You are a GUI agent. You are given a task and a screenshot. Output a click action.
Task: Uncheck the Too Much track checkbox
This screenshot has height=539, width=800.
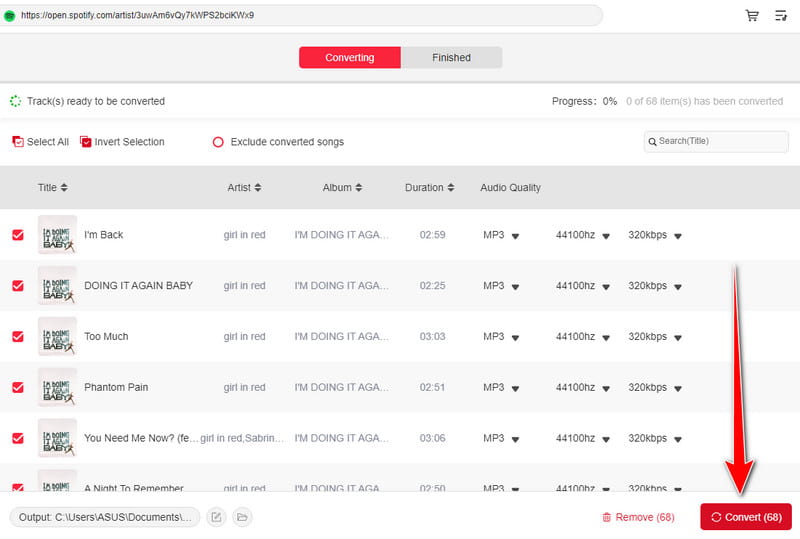18,337
